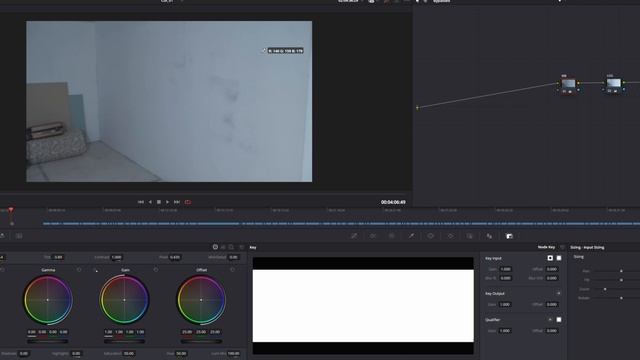Edit the Lum Mix 100.00 field
The width and height of the screenshot is (640, 360).
click(233, 353)
